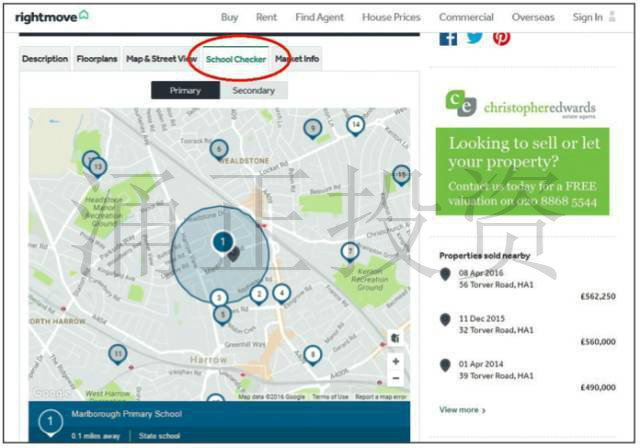Click the Street View pegman icon
This screenshot has width=640, height=448.
(395, 338)
